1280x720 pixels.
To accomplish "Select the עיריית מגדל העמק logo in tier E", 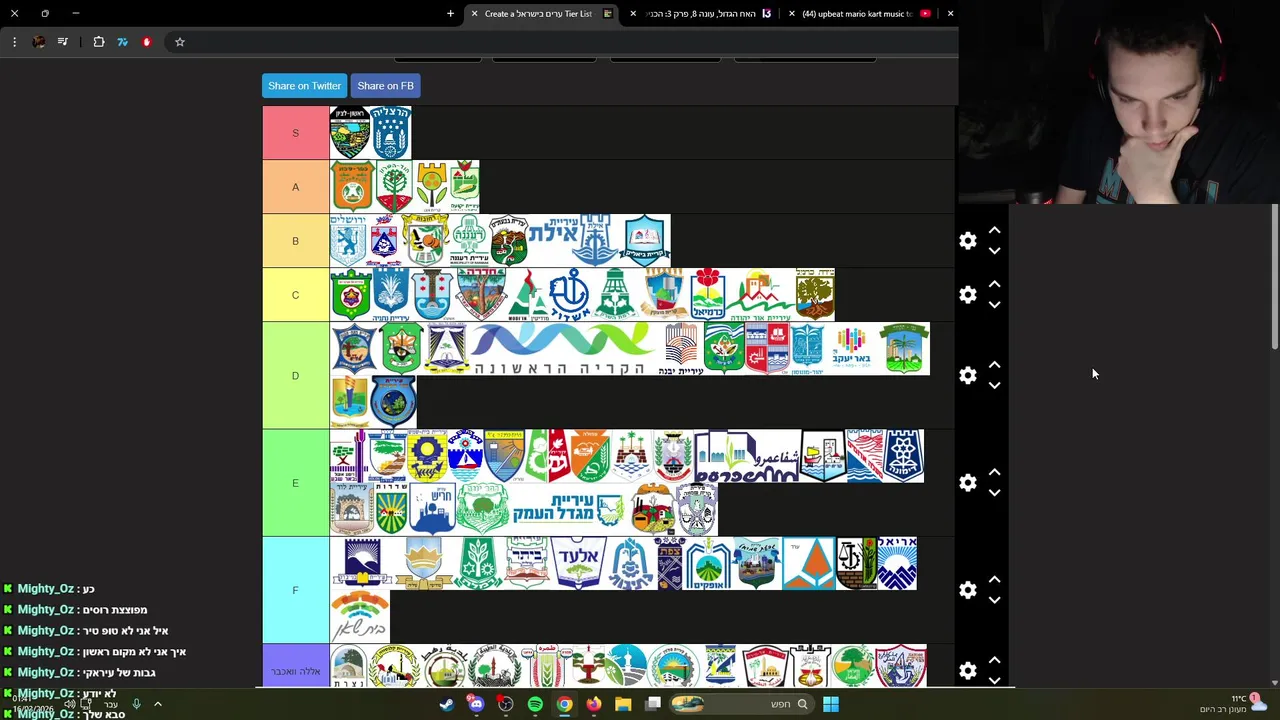I will tap(567, 510).
